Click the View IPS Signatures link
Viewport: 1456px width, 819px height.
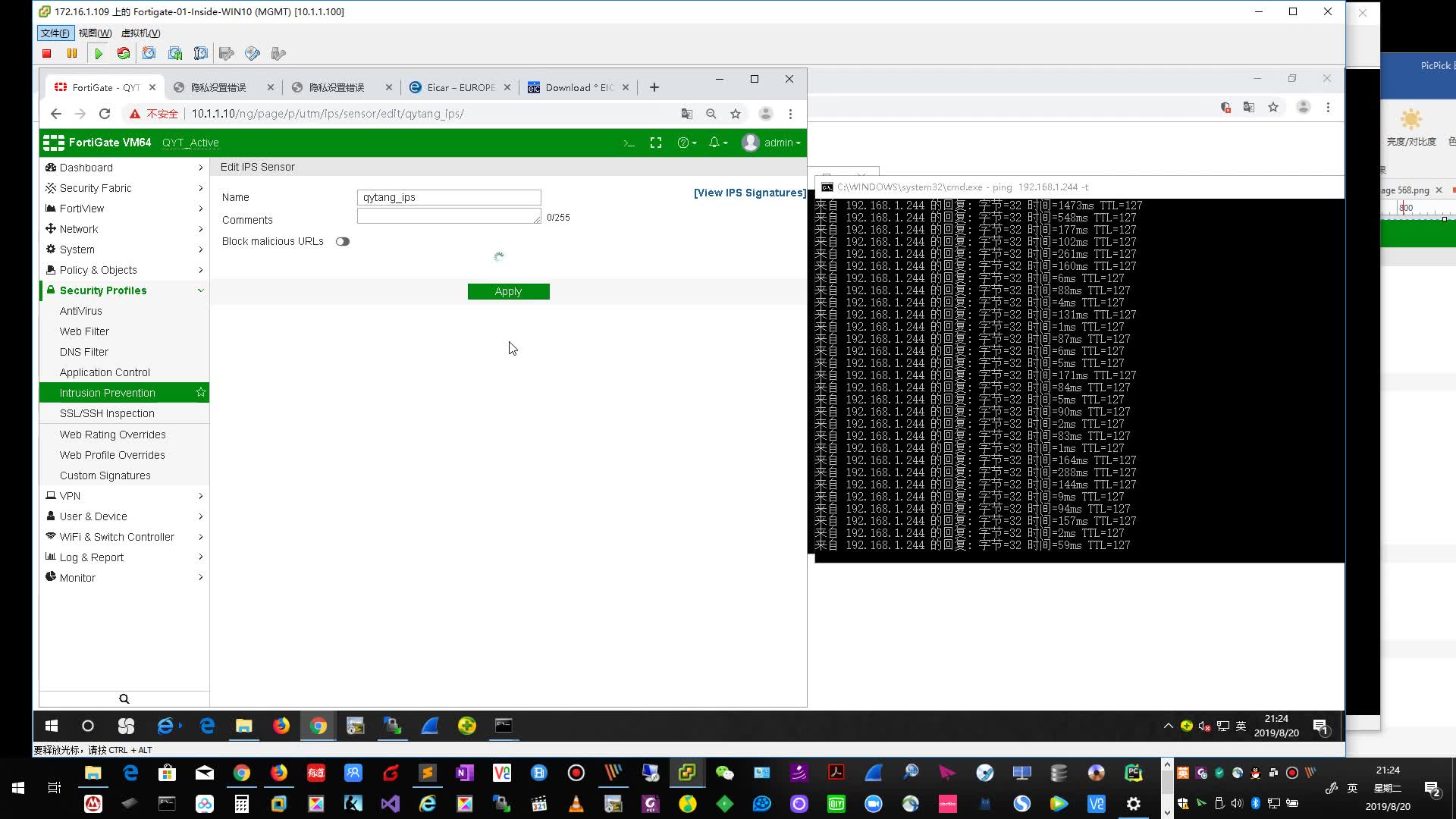[749, 192]
